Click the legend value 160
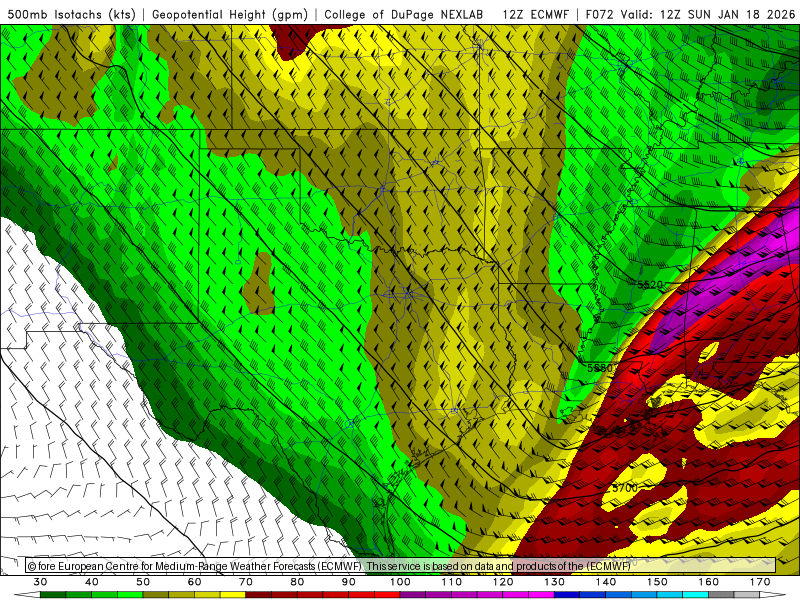This screenshot has height=600, width=800. pyautogui.click(x=709, y=582)
